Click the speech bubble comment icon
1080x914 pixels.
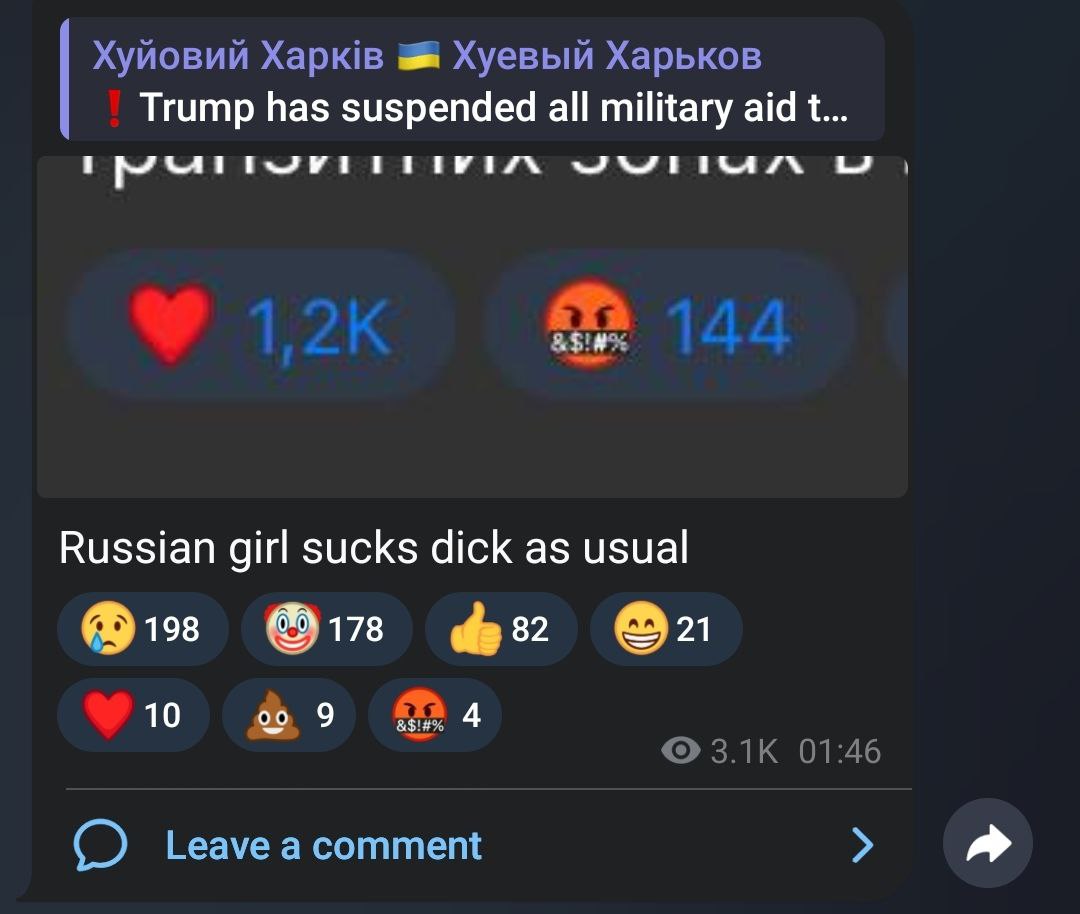coord(101,844)
